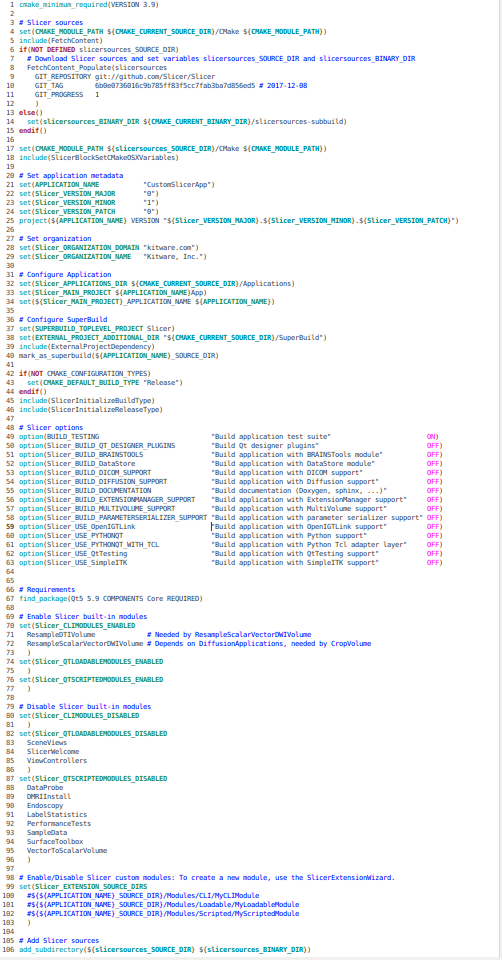Click the GIT_REPOSITORY git://github.com/Slicer/Slicer line
Image resolution: width=502 pixels, height=960 pixels.
click(x=125, y=77)
